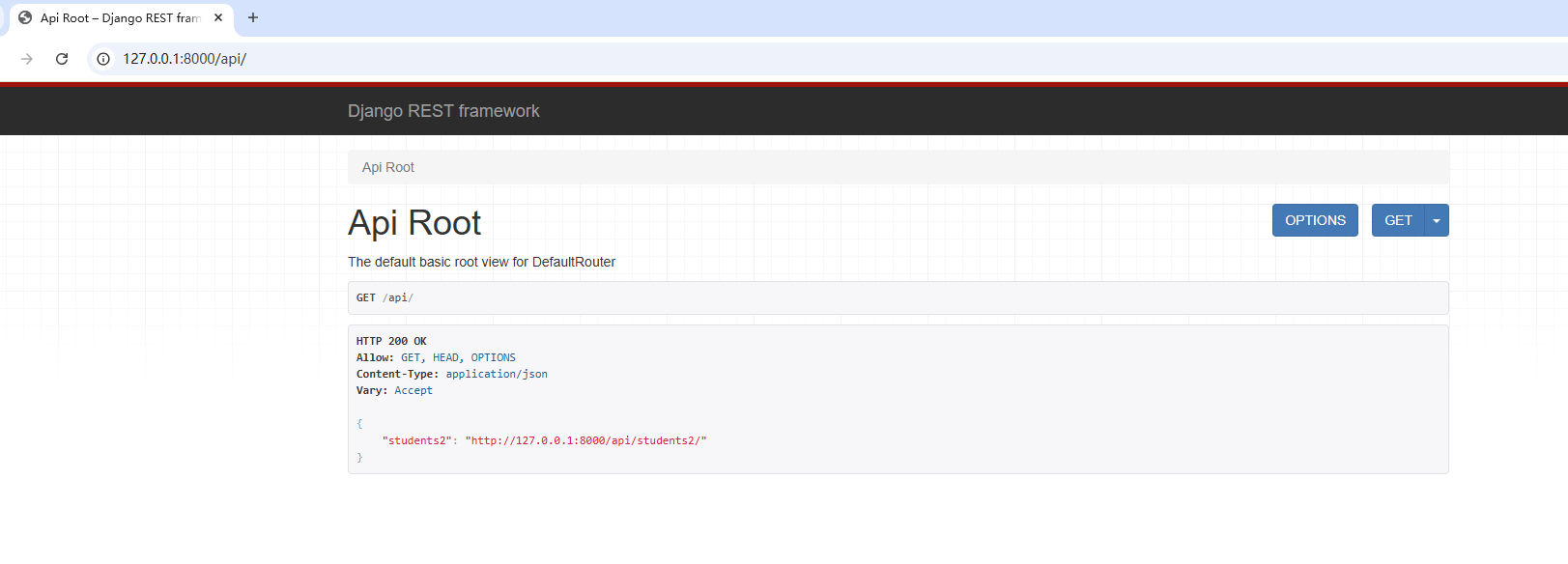Screen dimensions: 1568x564
Task: Click the Api Root breadcrumb
Action: tap(388, 167)
